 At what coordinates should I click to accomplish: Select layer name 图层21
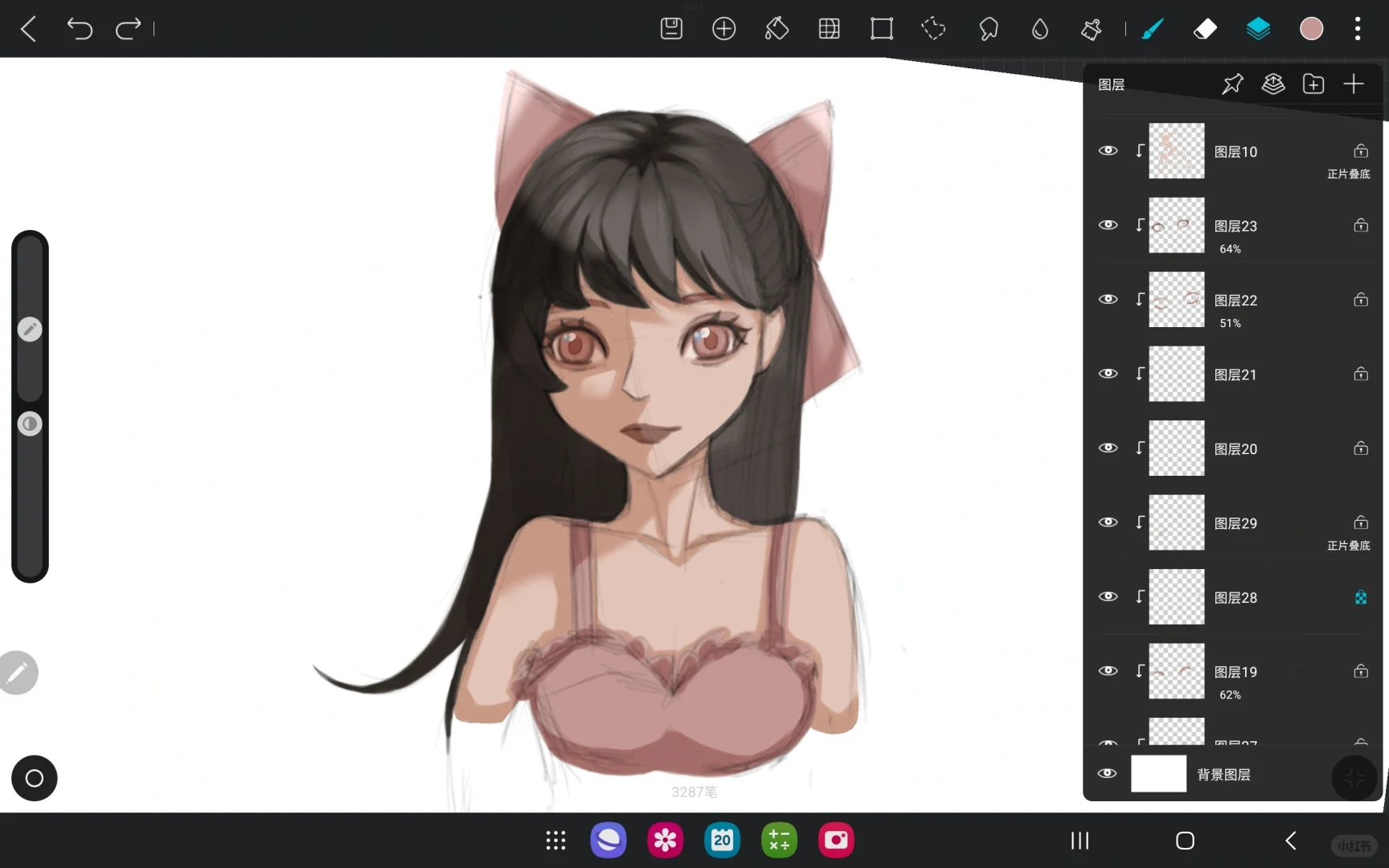tap(1235, 375)
